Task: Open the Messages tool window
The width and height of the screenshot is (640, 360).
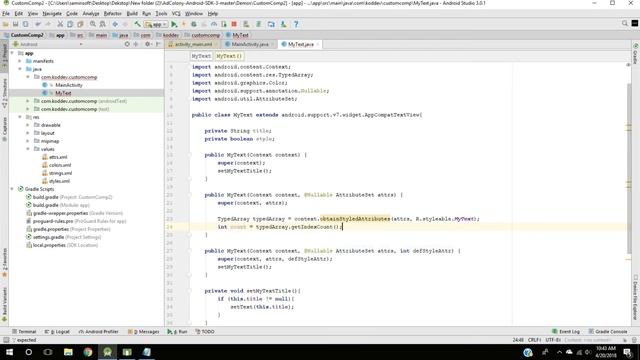Action: click(144, 331)
